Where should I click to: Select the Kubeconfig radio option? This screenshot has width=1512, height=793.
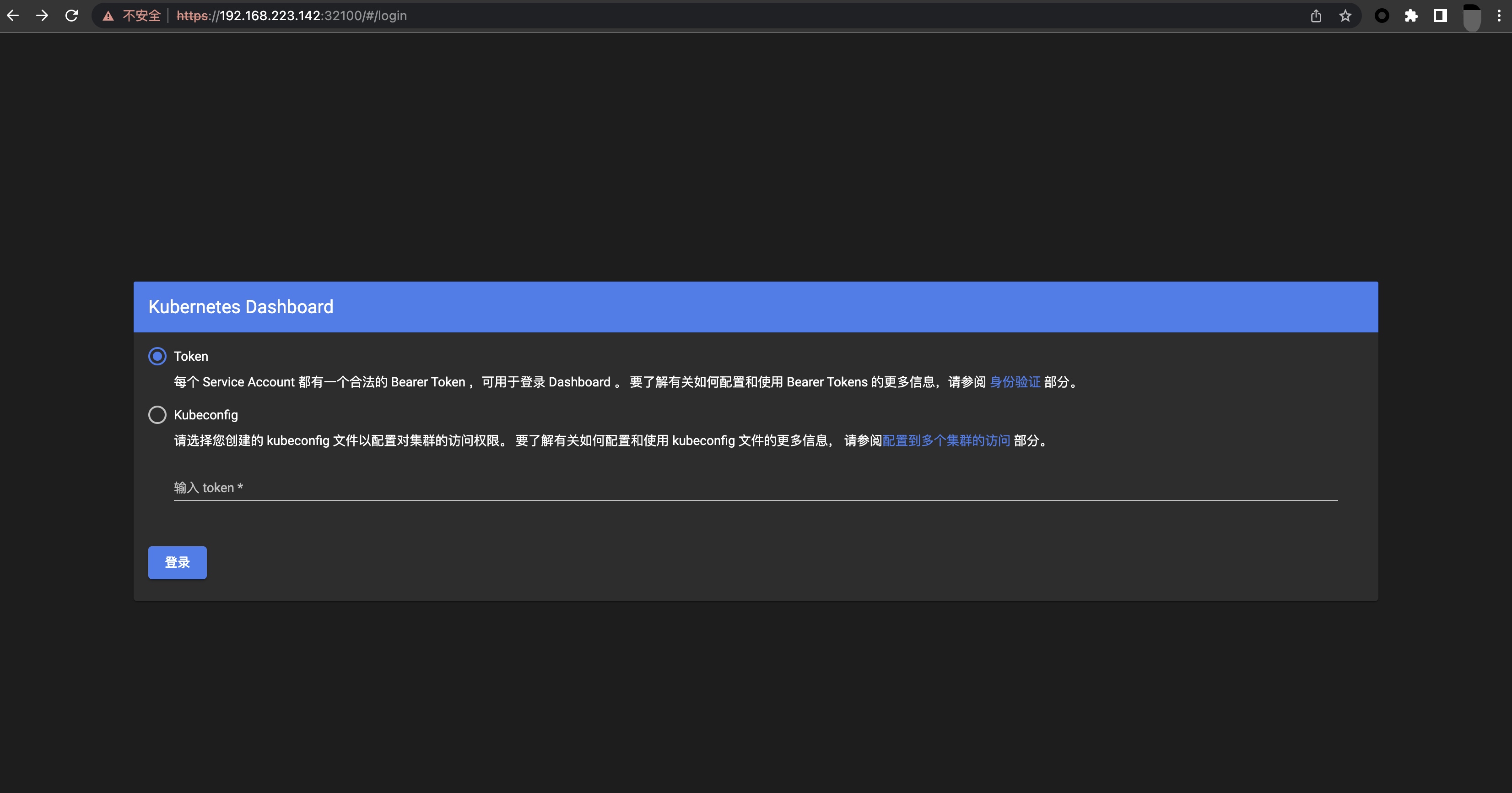157,415
